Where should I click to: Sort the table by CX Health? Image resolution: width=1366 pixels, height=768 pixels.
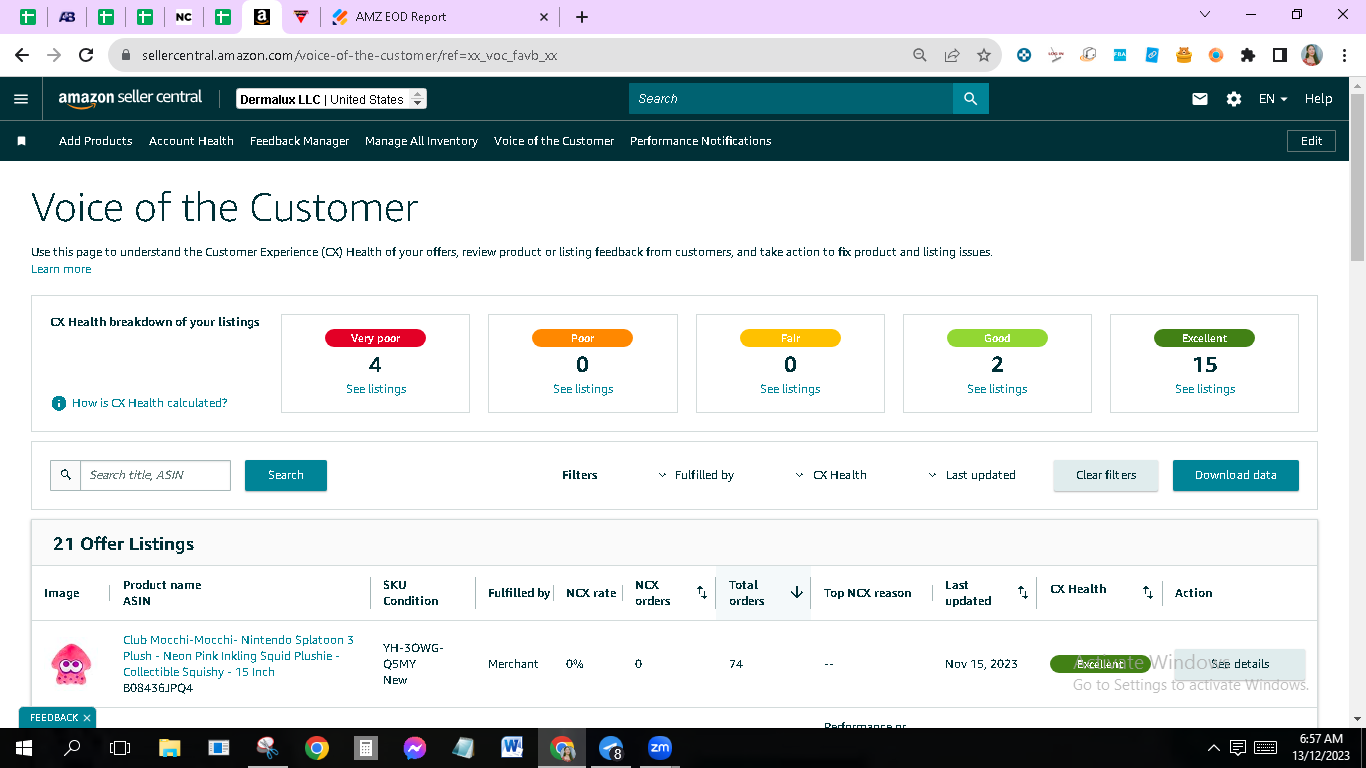click(x=1148, y=593)
